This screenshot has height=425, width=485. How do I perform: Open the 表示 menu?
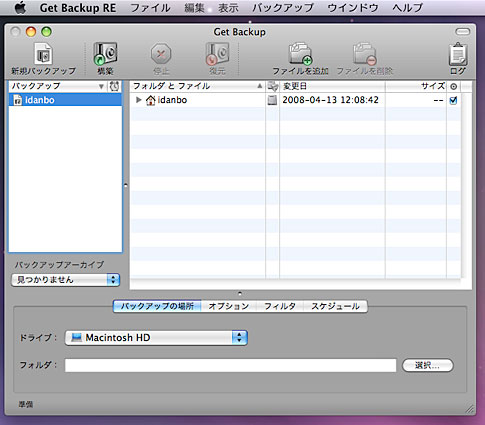[228, 8]
